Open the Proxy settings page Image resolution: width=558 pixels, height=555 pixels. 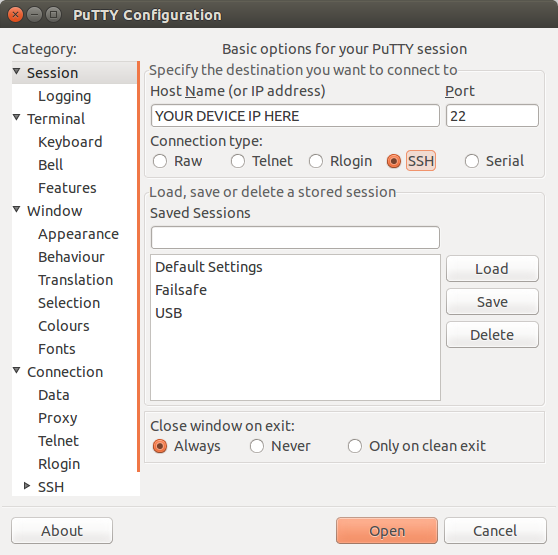(58, 418)
